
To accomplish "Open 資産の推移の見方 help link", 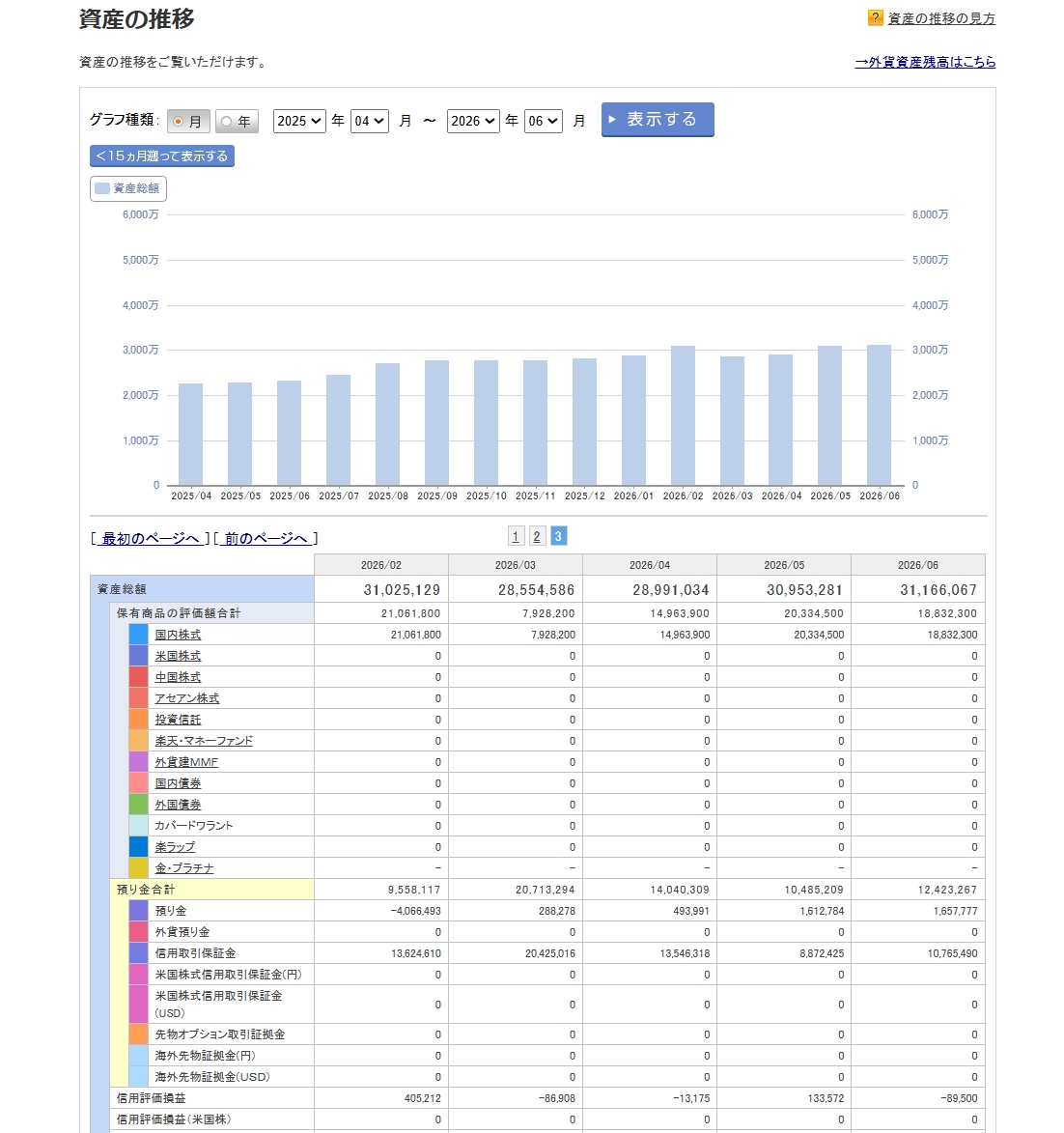I will click(x=941, y=18).
